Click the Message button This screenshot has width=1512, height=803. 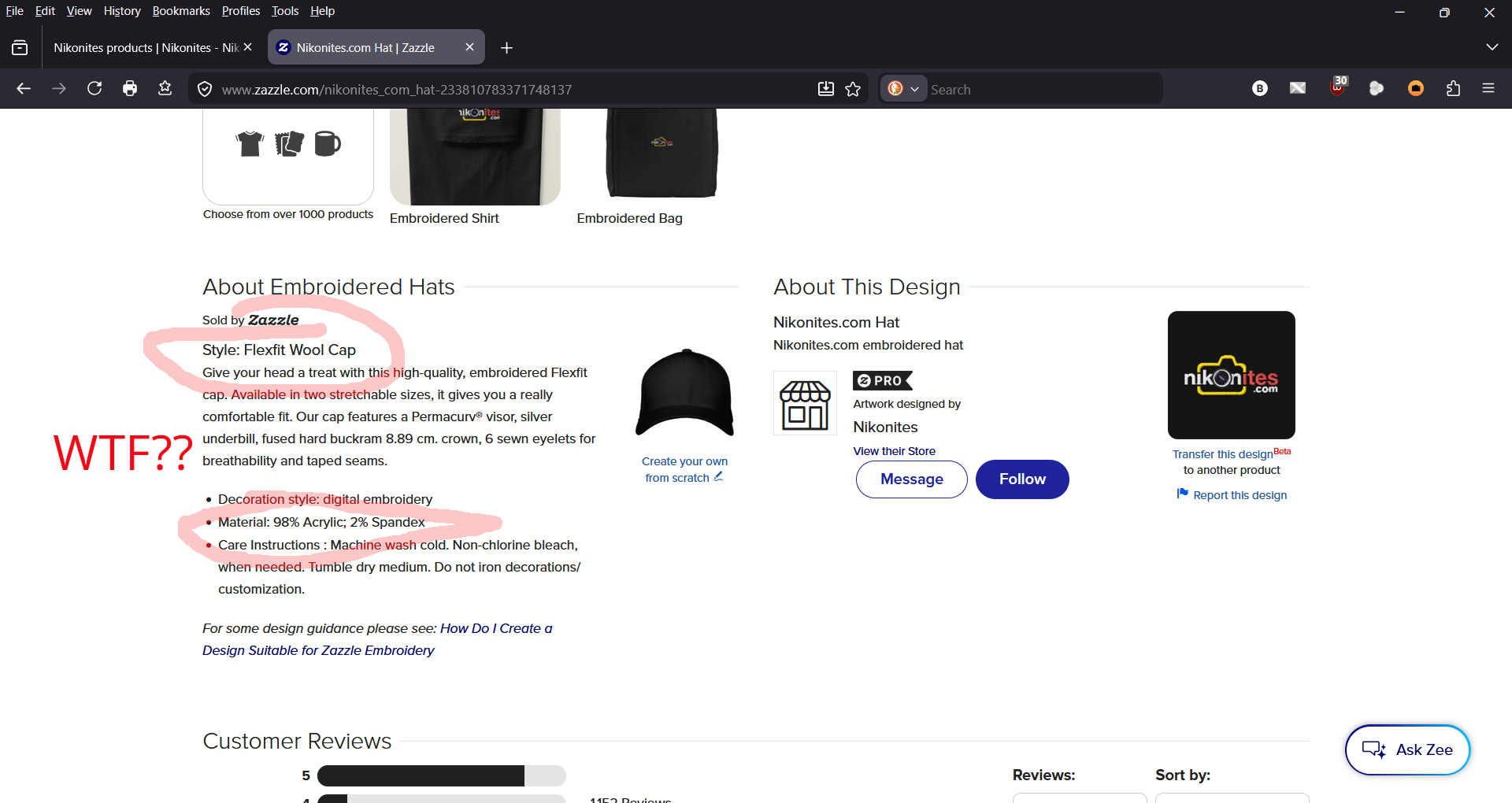click(911, 479)
